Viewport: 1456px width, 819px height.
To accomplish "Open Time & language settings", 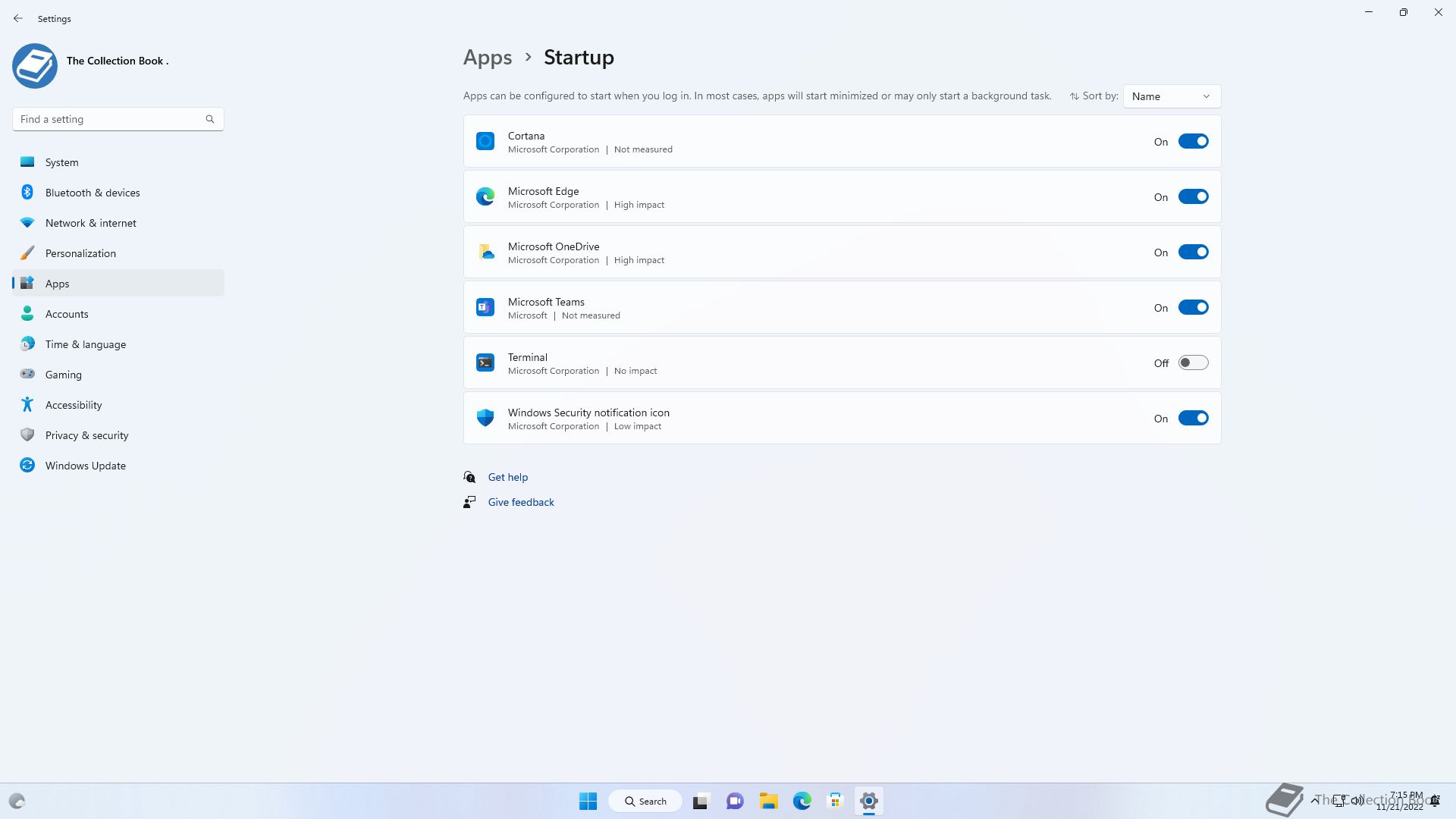I will click(118, 344).
